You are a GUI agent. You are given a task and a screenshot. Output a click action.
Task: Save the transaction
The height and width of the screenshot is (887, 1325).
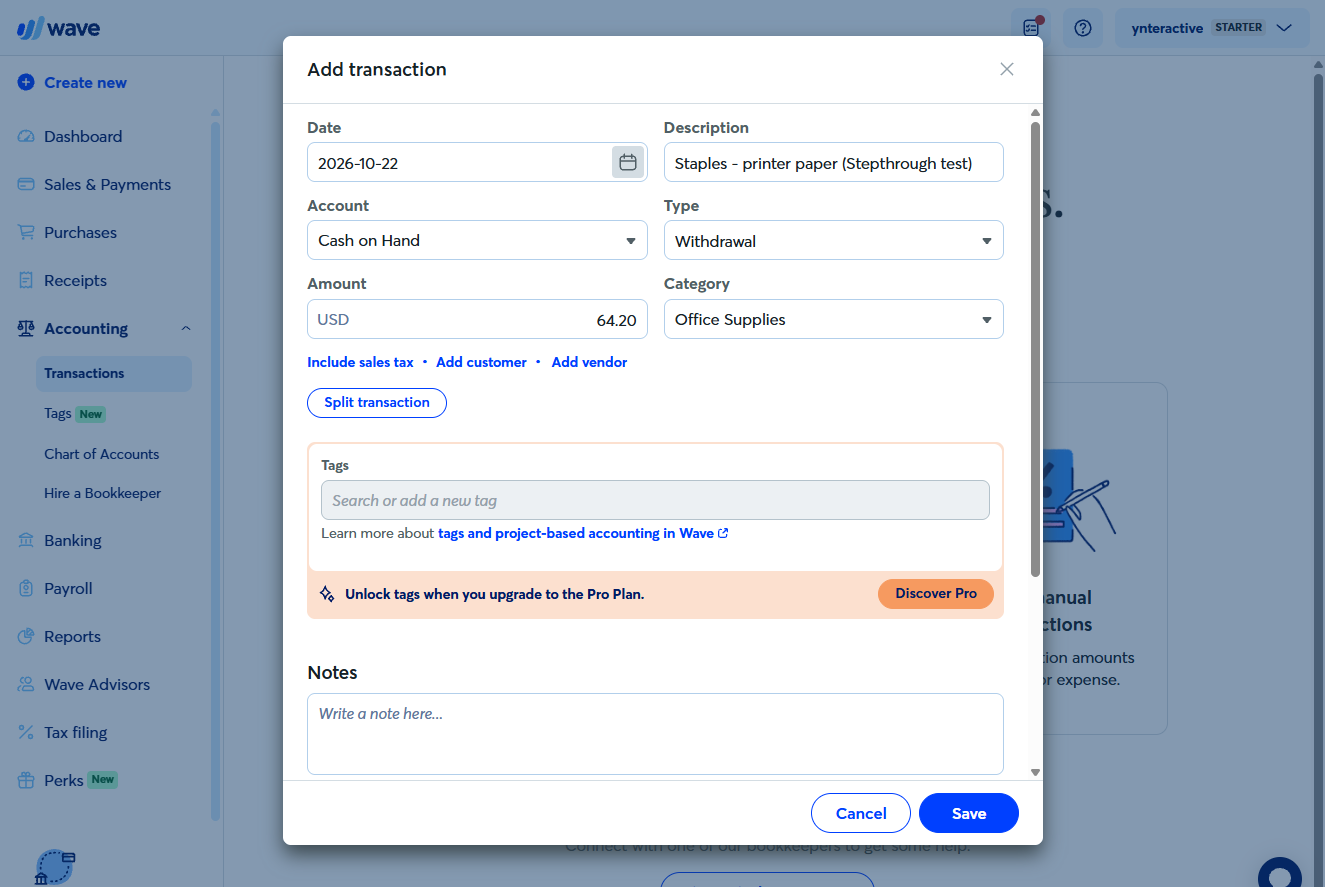pos(969,813)
